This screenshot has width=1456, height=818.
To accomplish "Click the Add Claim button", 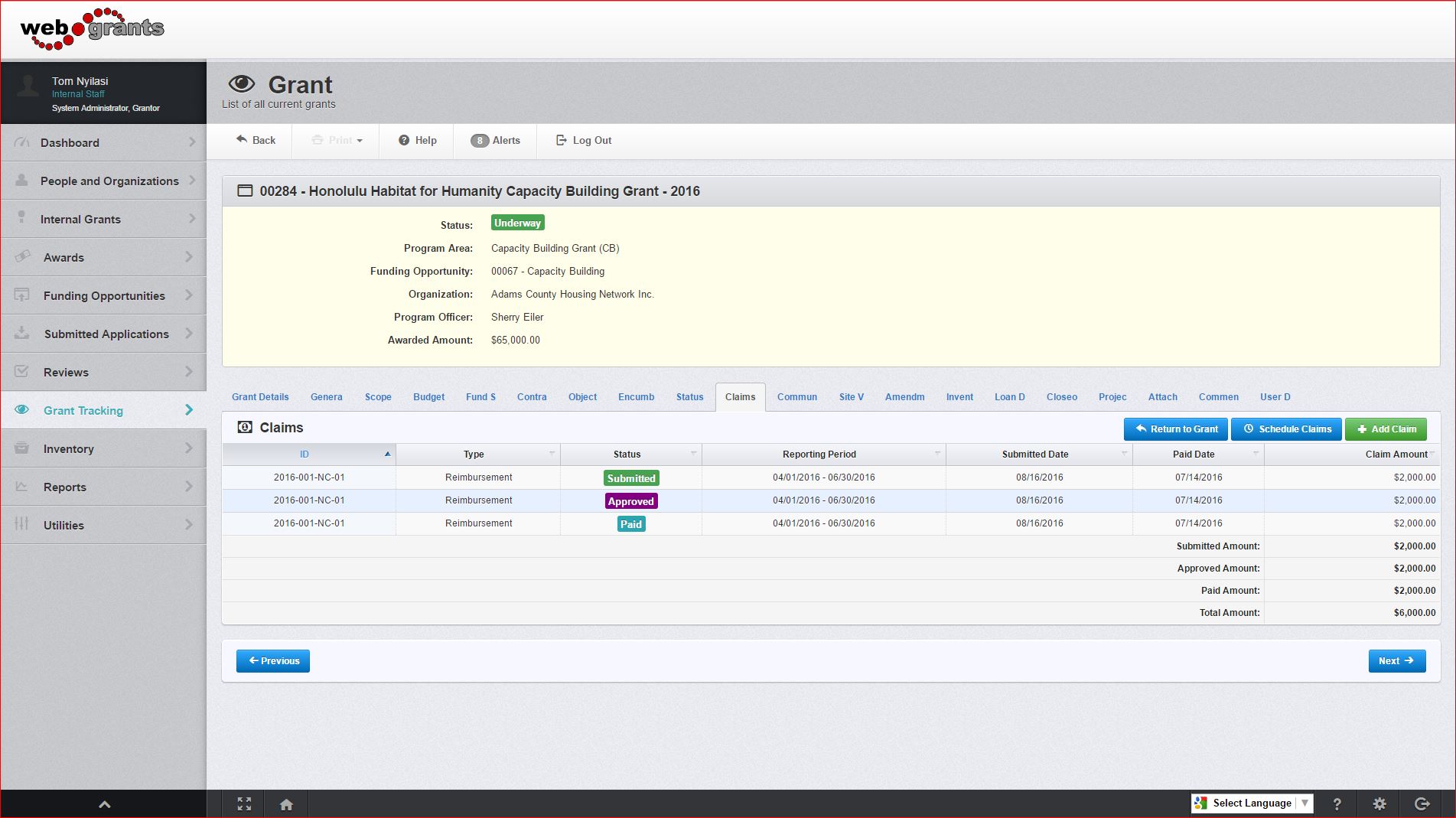I will (1386, 429).
